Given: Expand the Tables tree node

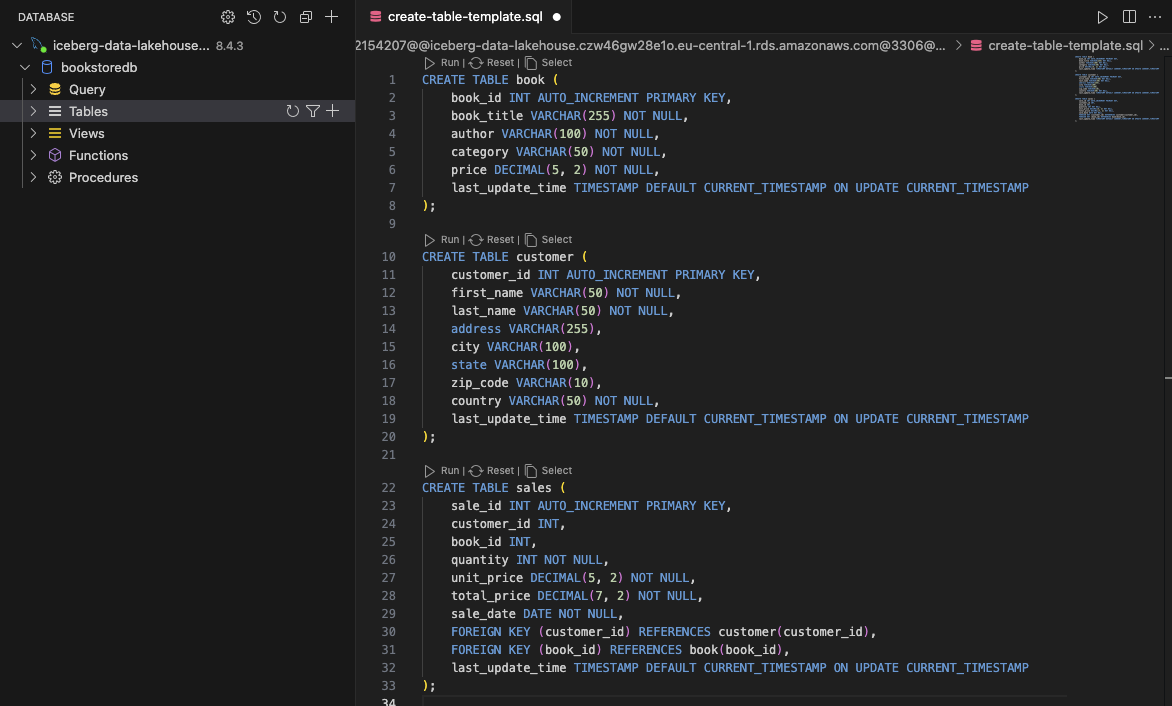Looking at the screenshot, I should click(33, 111).
